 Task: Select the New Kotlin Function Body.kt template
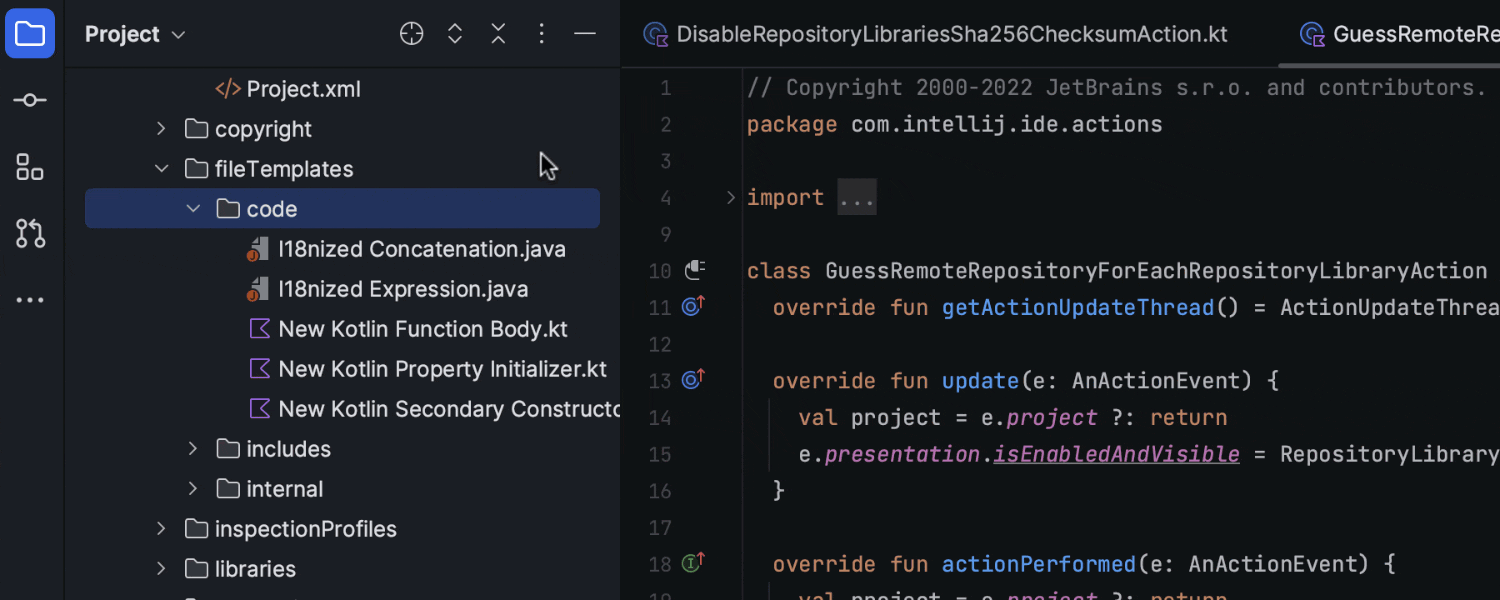[423, 328]
